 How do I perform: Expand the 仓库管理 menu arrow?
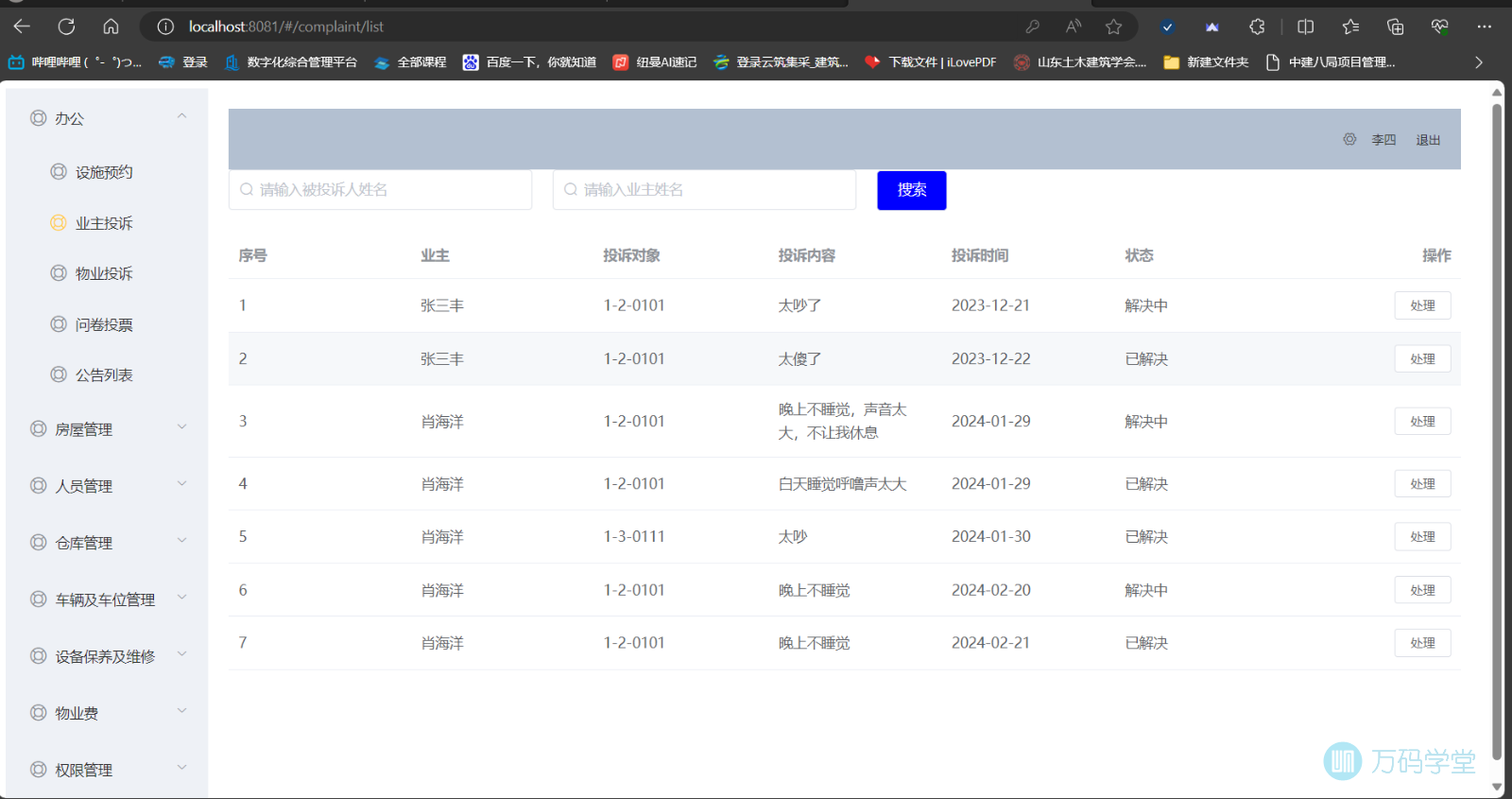point(181,541)
